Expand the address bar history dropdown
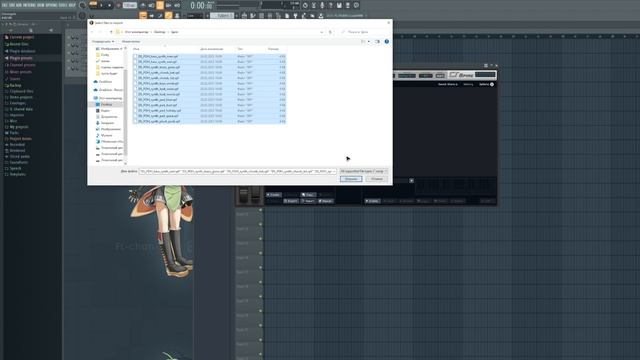The height and width of the screenshot is (360, 640). coord(322,32)
